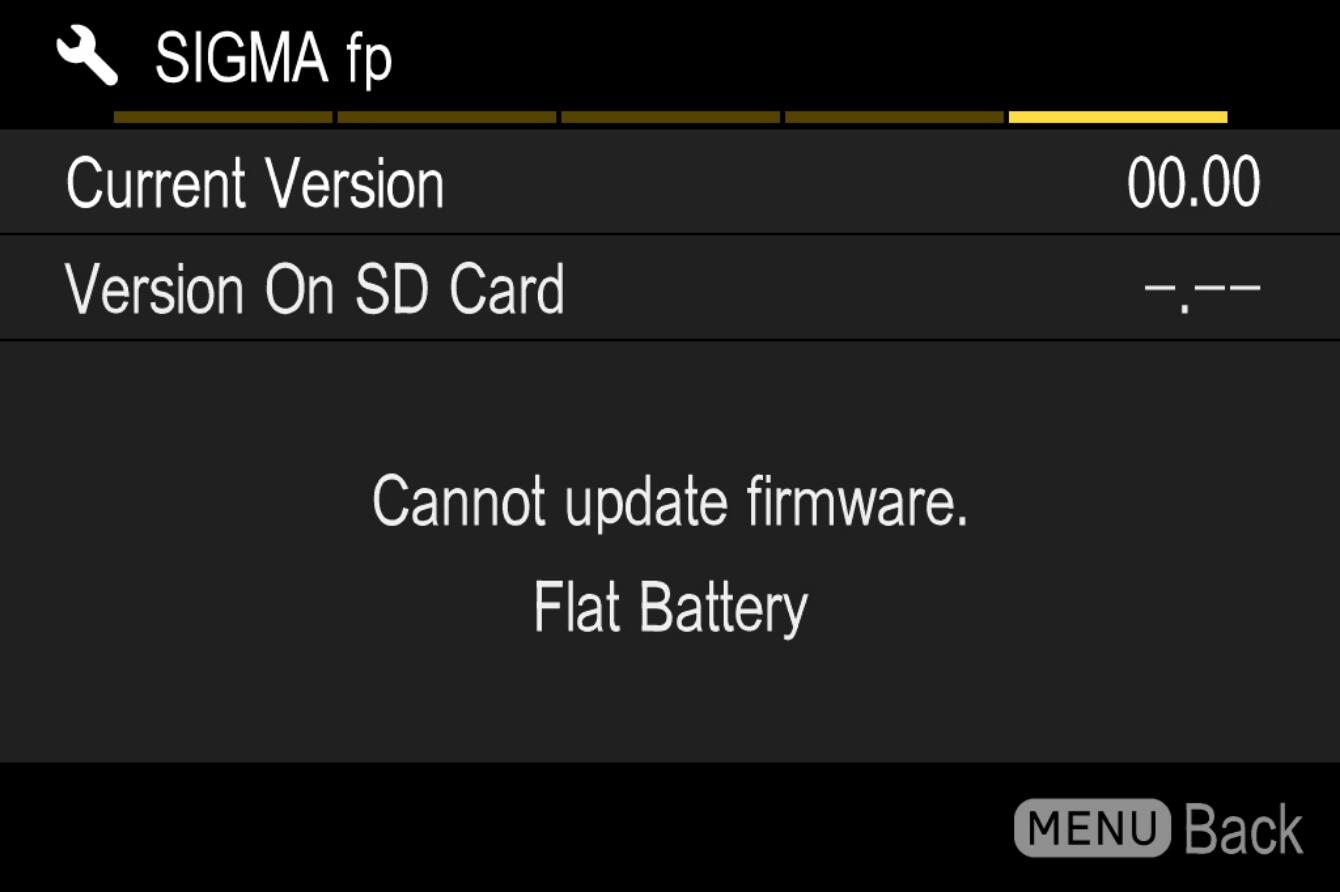Click the -.-- SD card version value

[x=1202, y=292]
